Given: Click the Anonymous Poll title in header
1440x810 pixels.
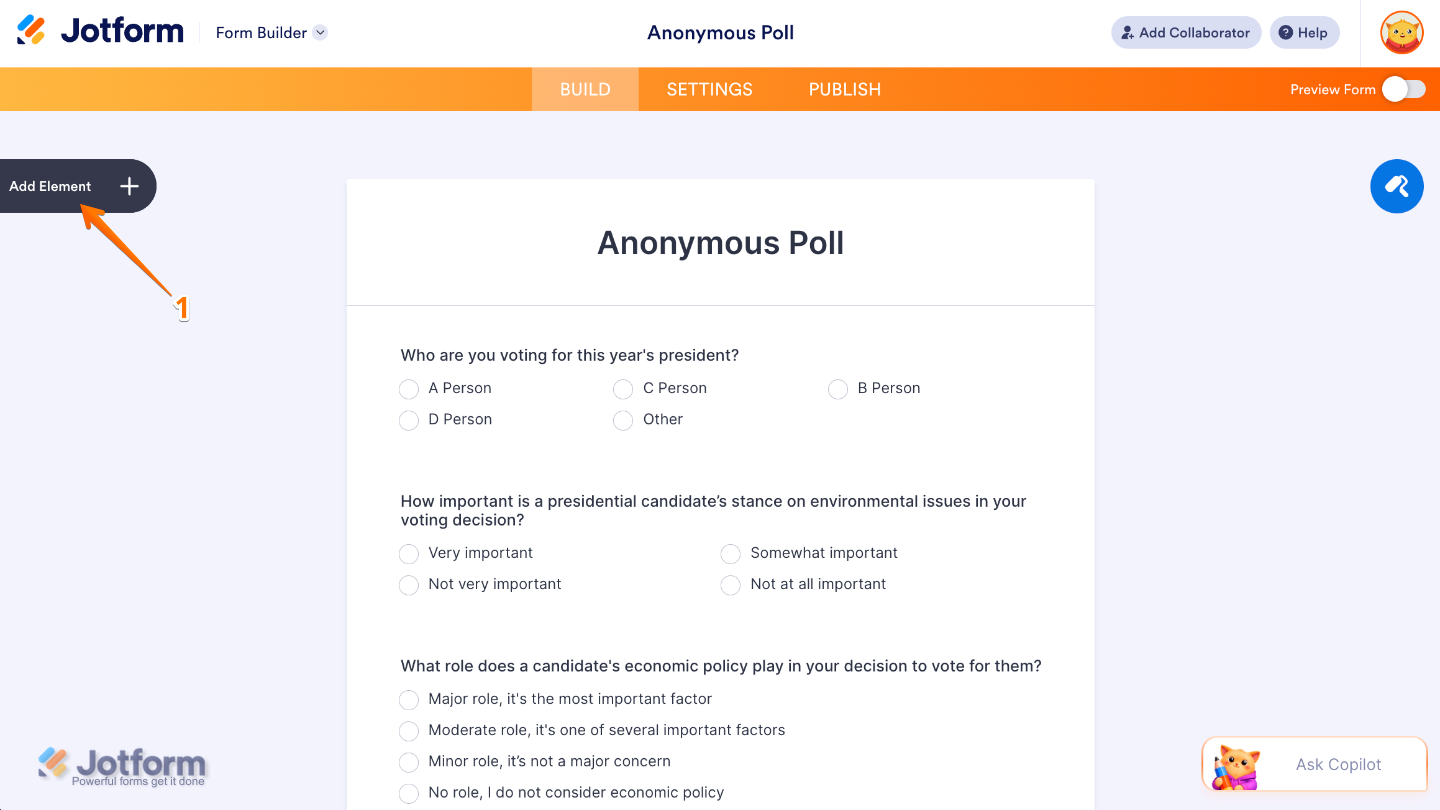Looking at the screenshot, I should pos(721,32).
